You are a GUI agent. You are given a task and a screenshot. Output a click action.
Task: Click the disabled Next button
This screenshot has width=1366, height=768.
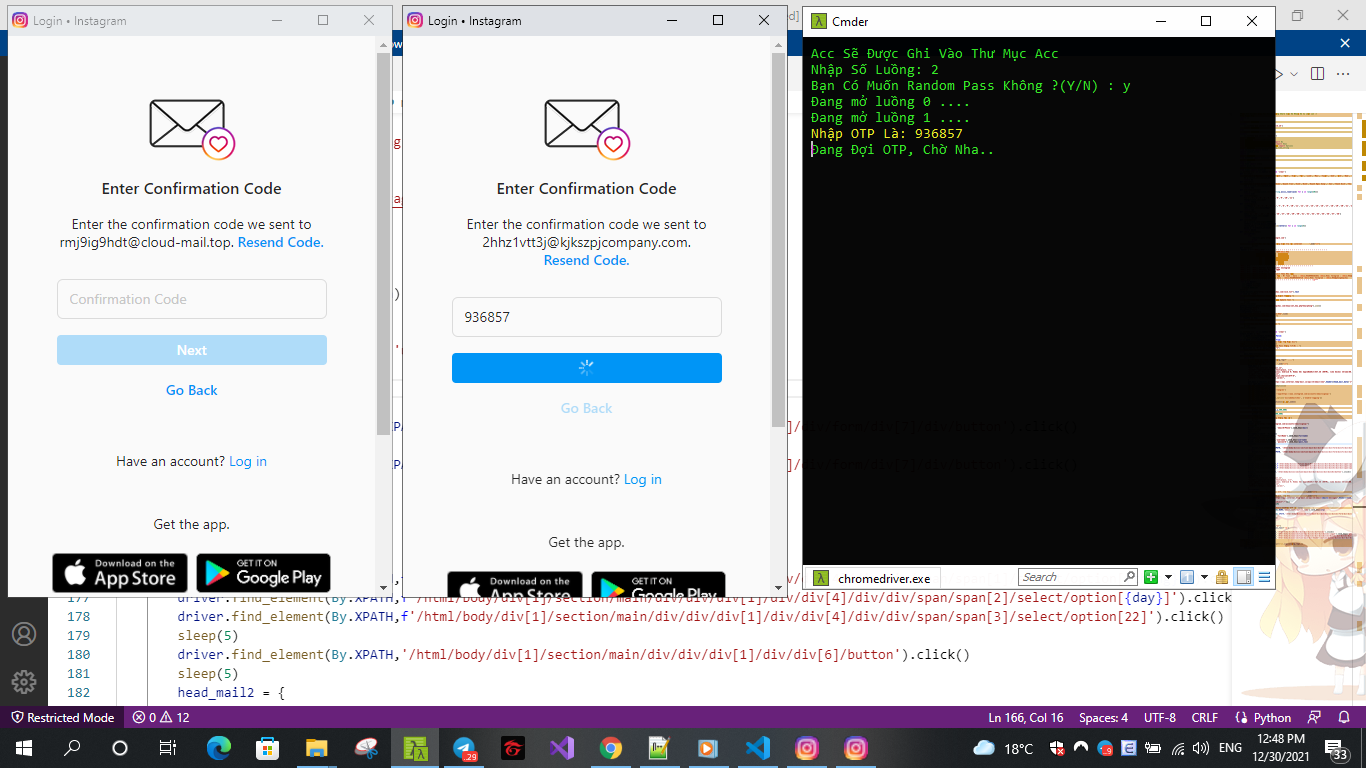pyautogui.click(x=192, y=350)
